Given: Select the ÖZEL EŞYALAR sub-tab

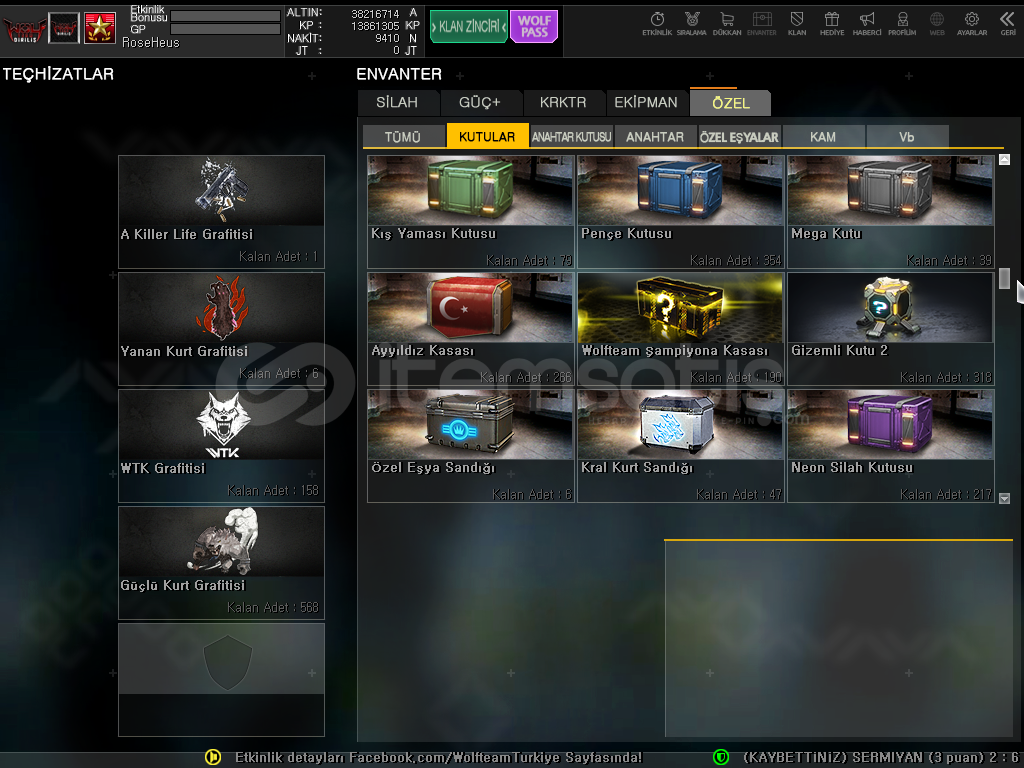Looking at the screenshot, I should (x=739, y=136).
